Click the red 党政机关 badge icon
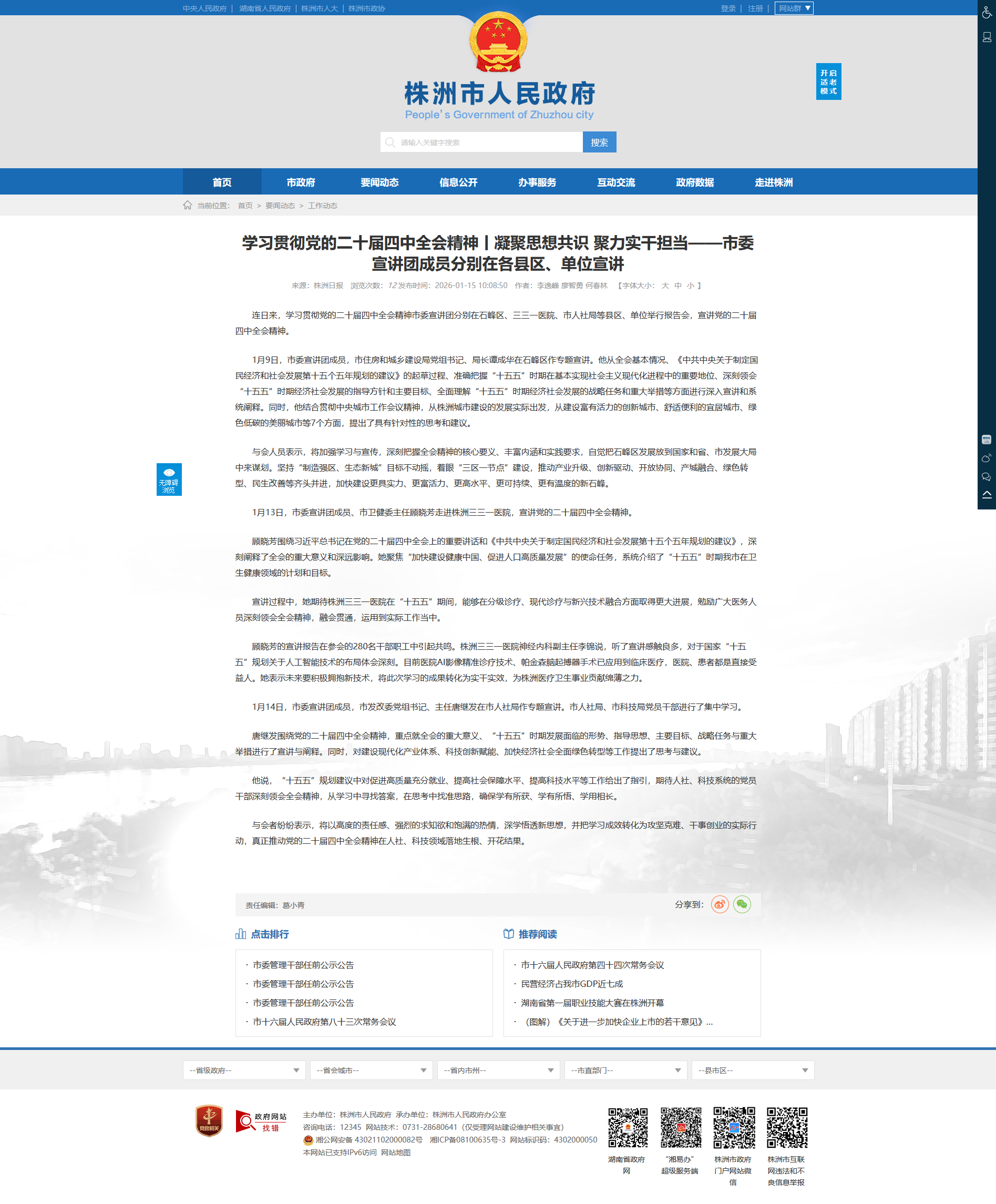The height and width of the screenshot is (1204, 996). (209, 1120)
